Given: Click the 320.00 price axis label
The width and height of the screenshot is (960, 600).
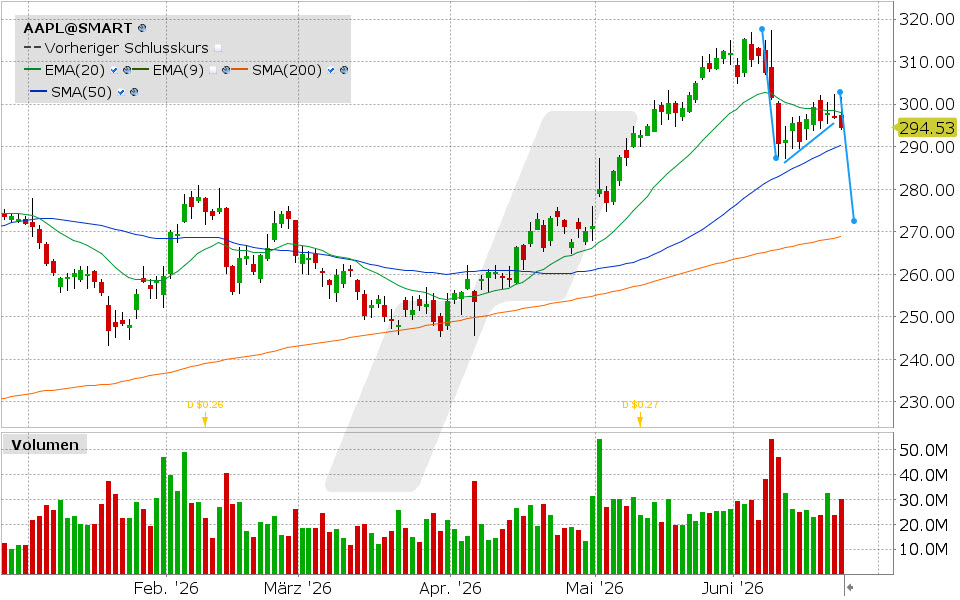Looking at the screenshot, I should [926, 20].
